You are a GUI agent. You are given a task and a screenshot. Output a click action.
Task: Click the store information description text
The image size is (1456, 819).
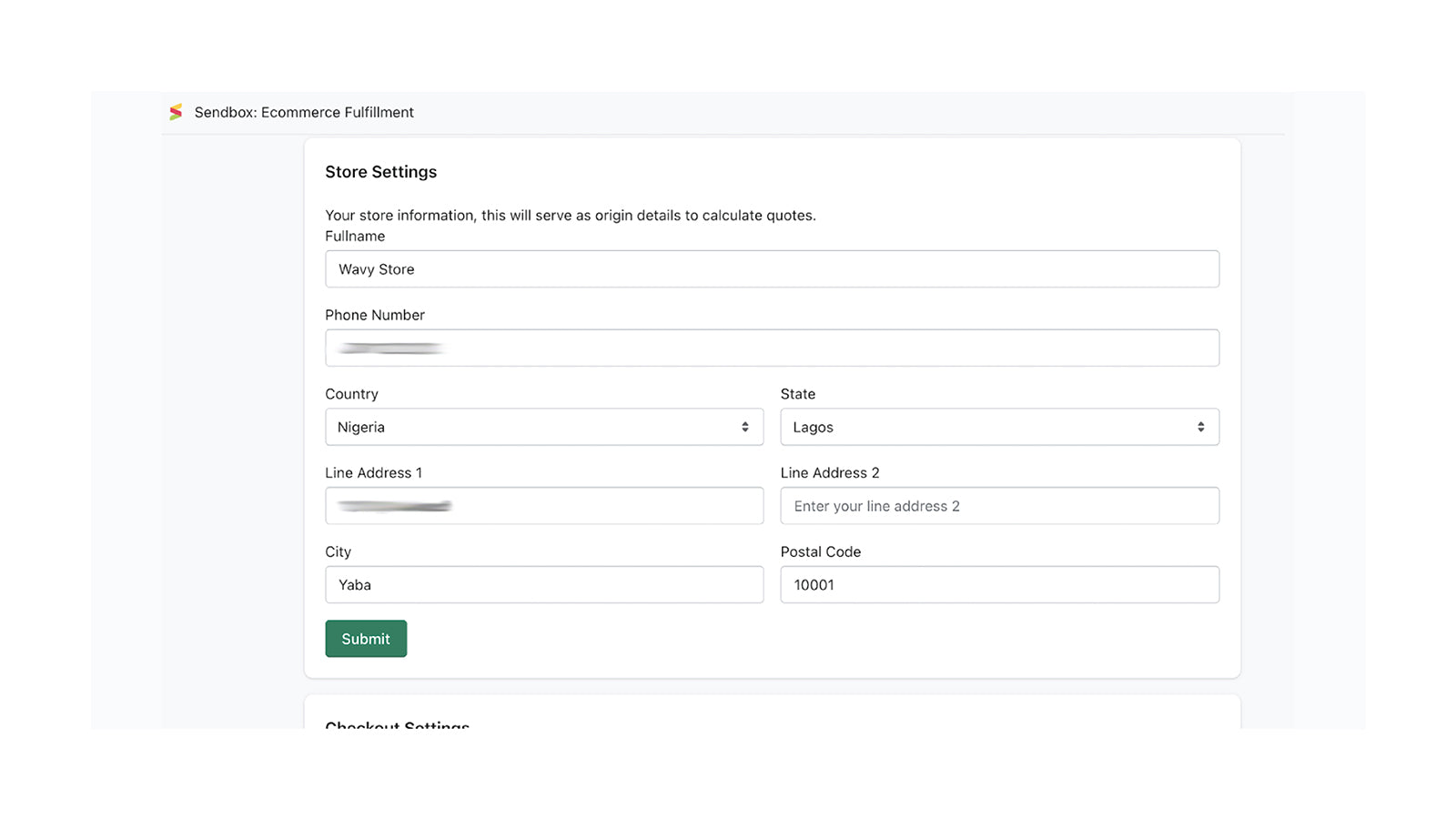571,216
